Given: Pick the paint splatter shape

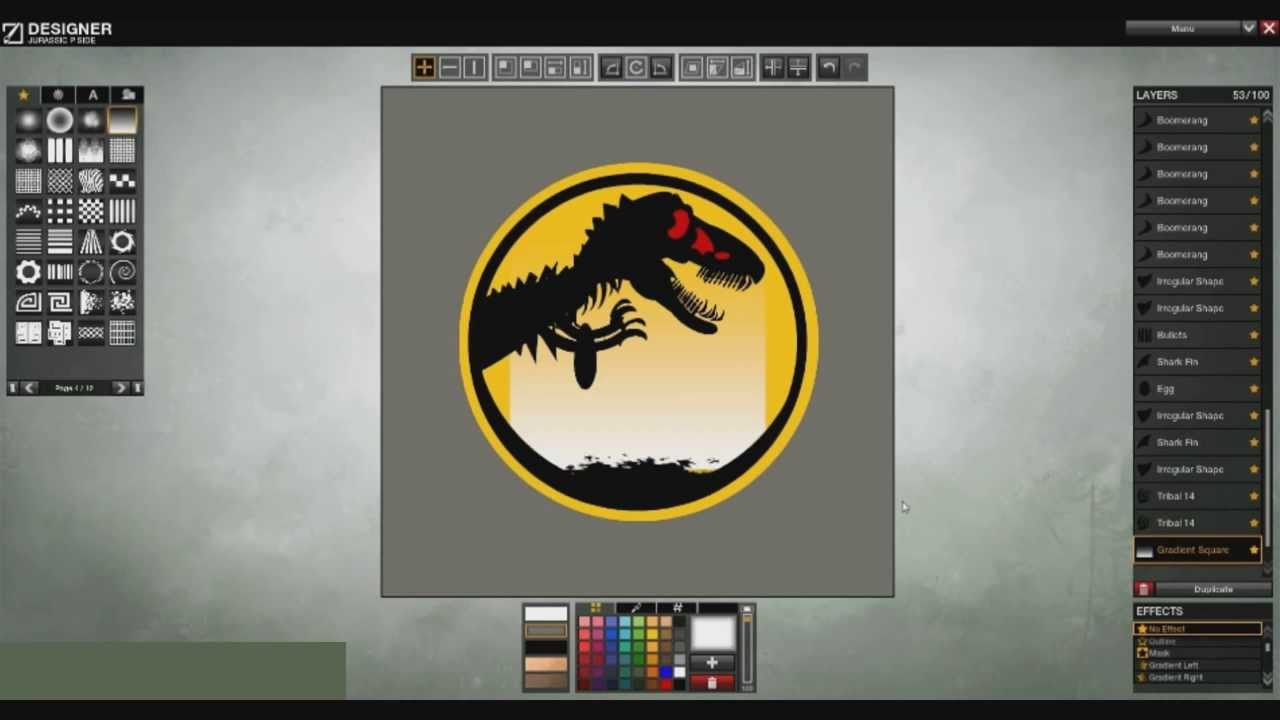Looking at the screenshot, I should 122,302.
